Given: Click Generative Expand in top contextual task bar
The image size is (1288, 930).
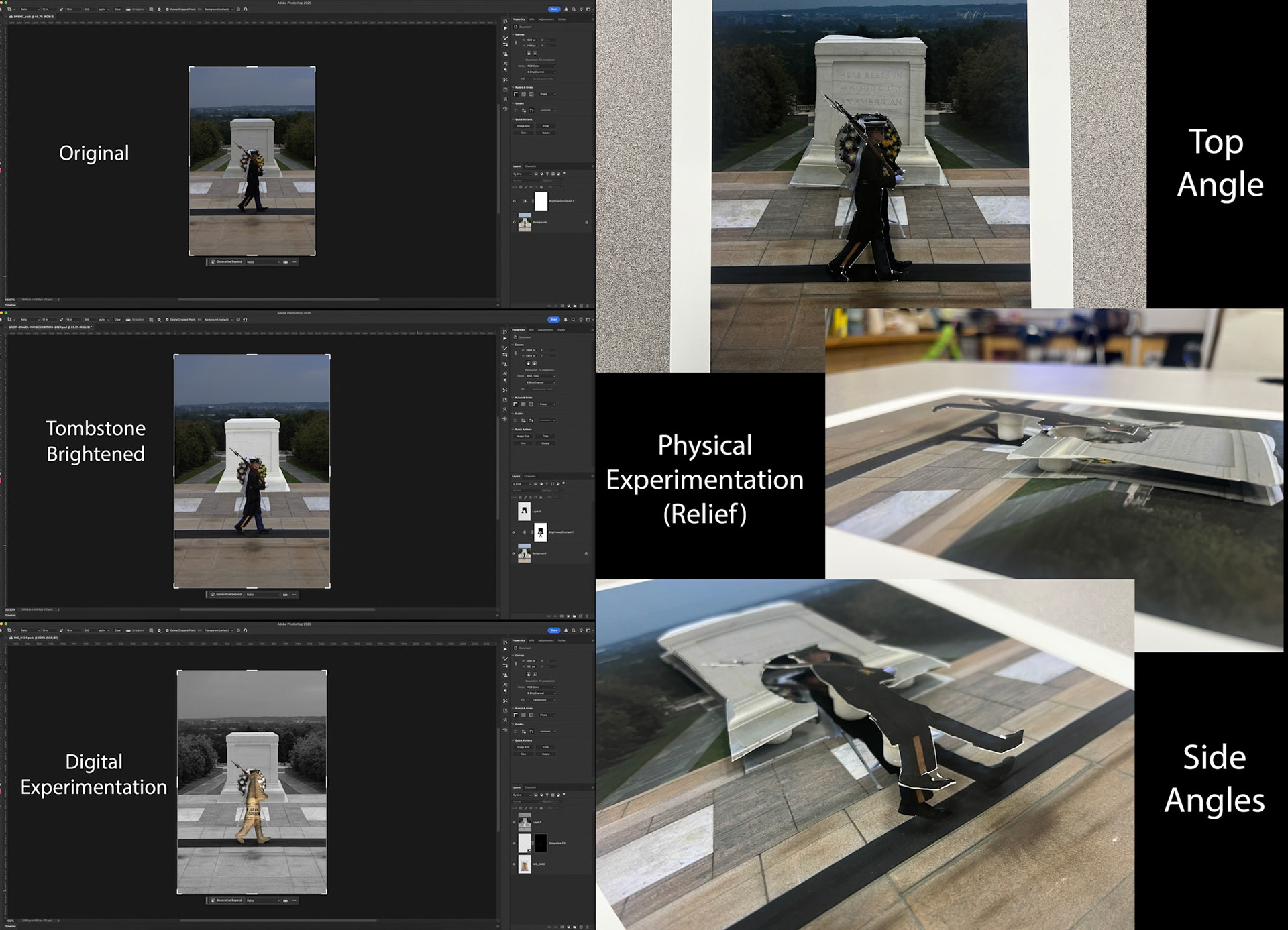Looking at the screenshot, I should 227,262.
